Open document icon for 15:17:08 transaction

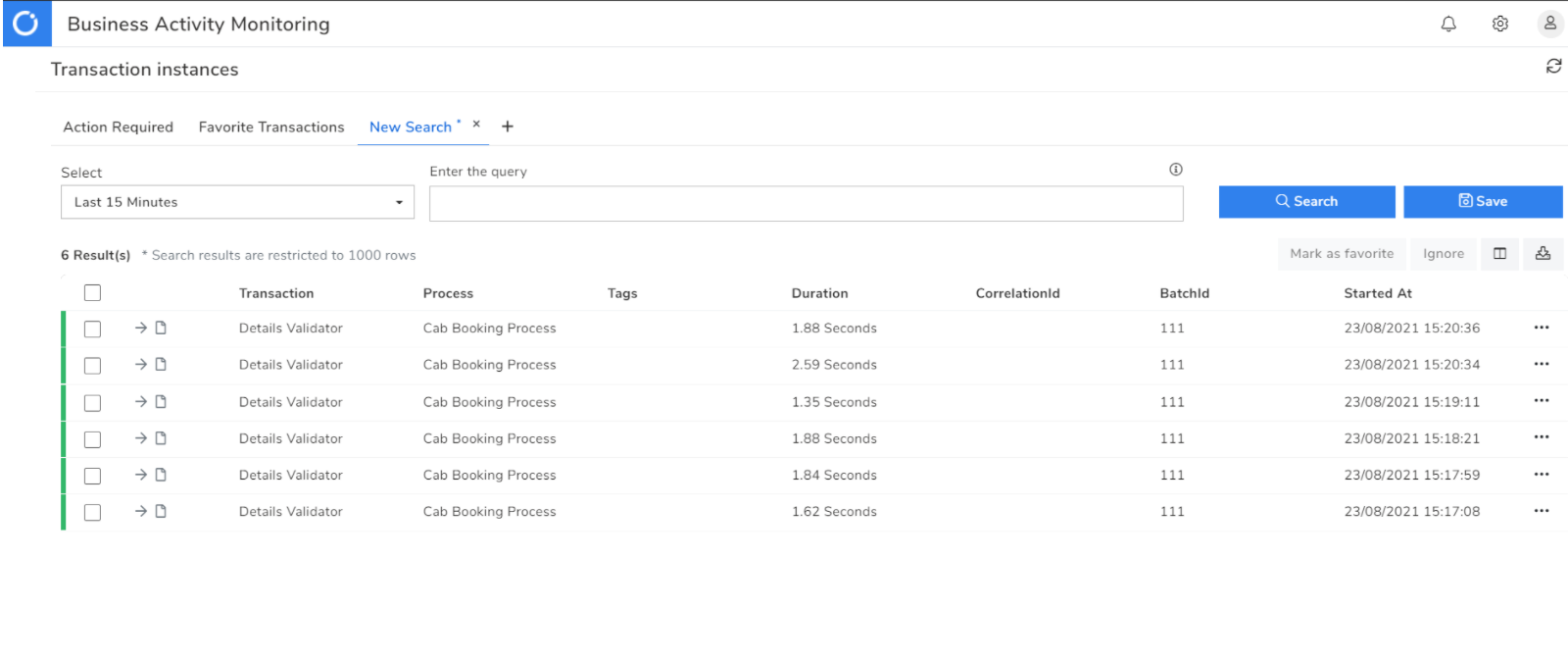[x=161, y=511]
